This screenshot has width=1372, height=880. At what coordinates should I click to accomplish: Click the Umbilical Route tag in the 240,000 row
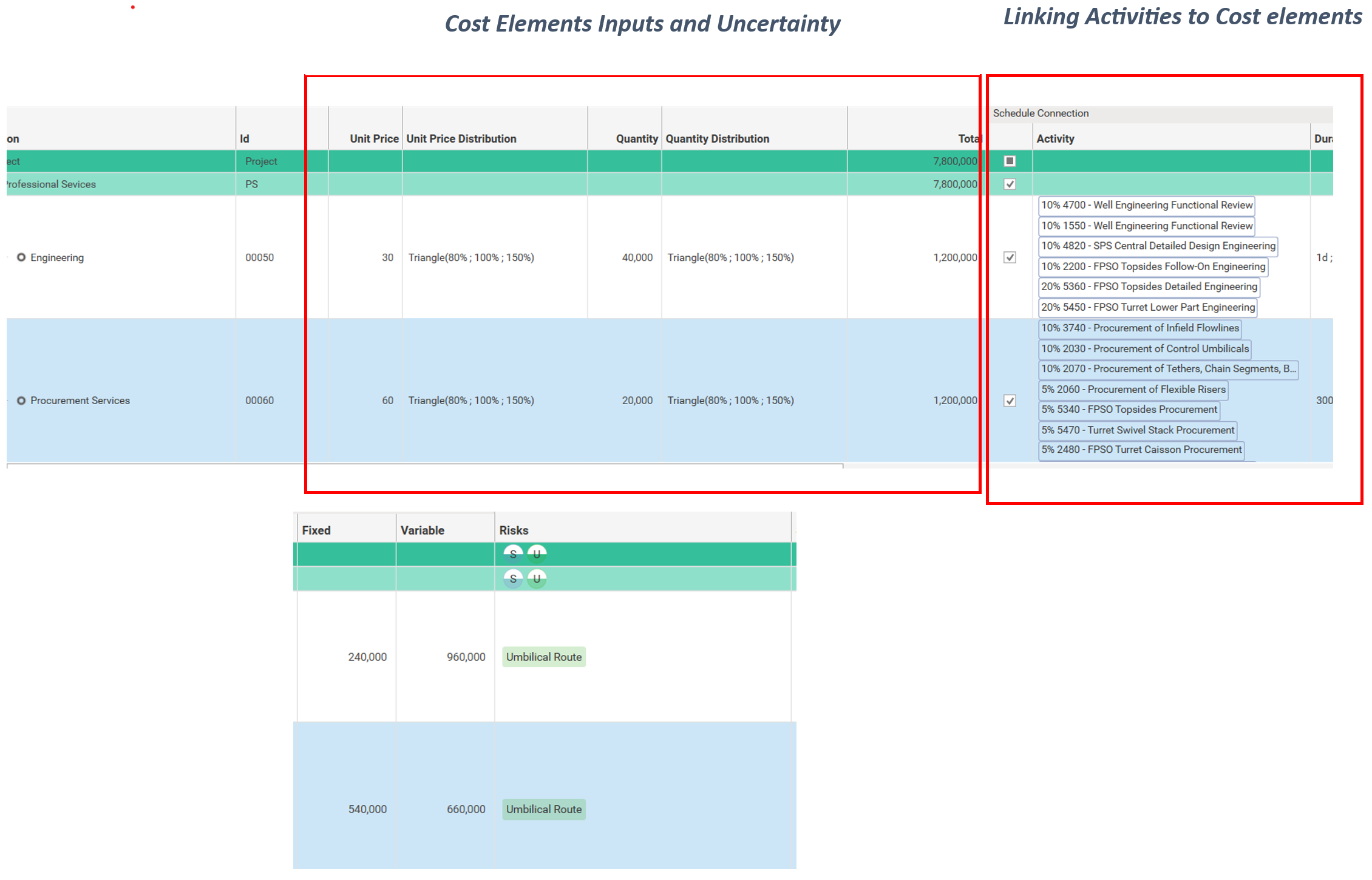(544, 657)
